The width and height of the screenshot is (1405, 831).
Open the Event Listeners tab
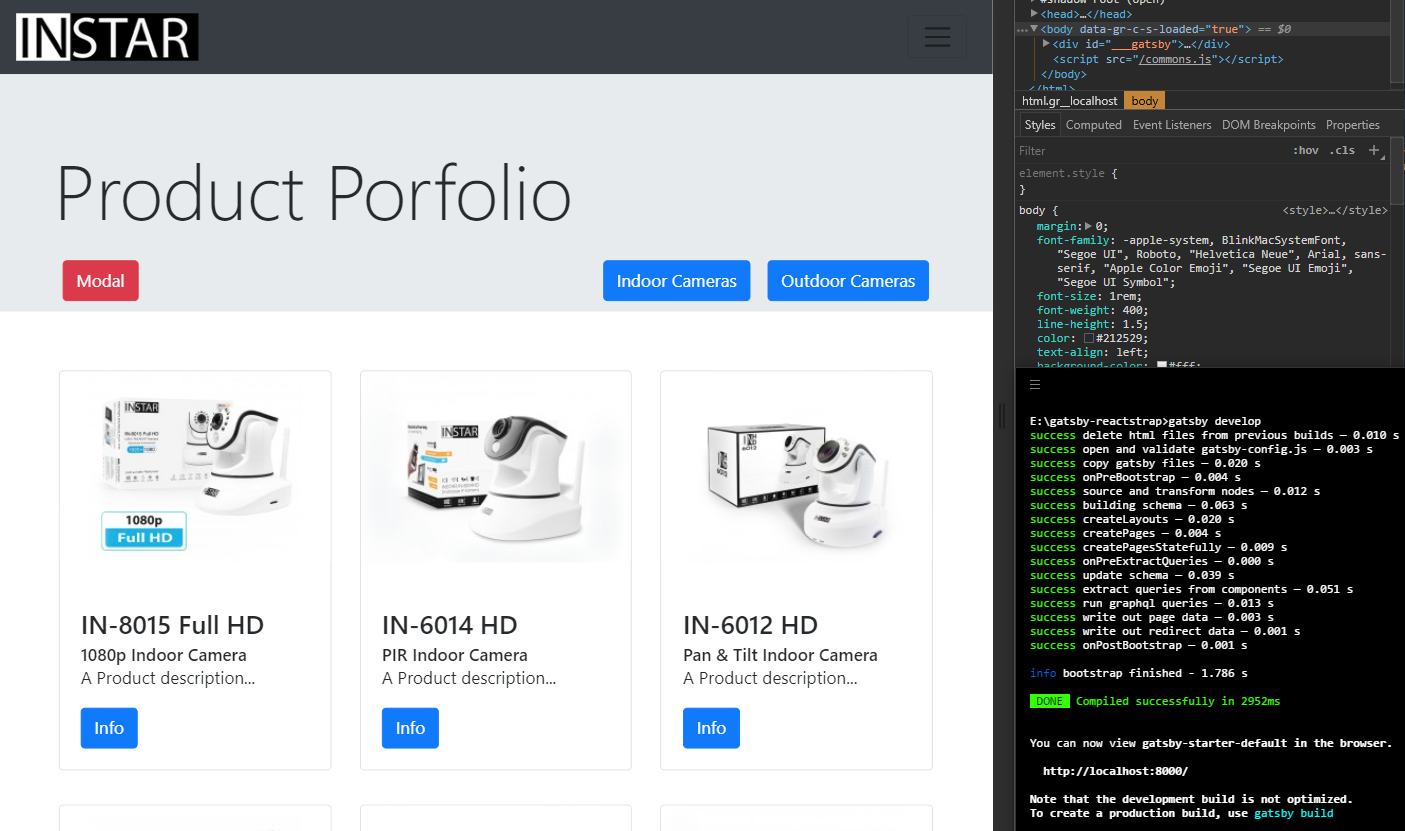(1172, 125)
